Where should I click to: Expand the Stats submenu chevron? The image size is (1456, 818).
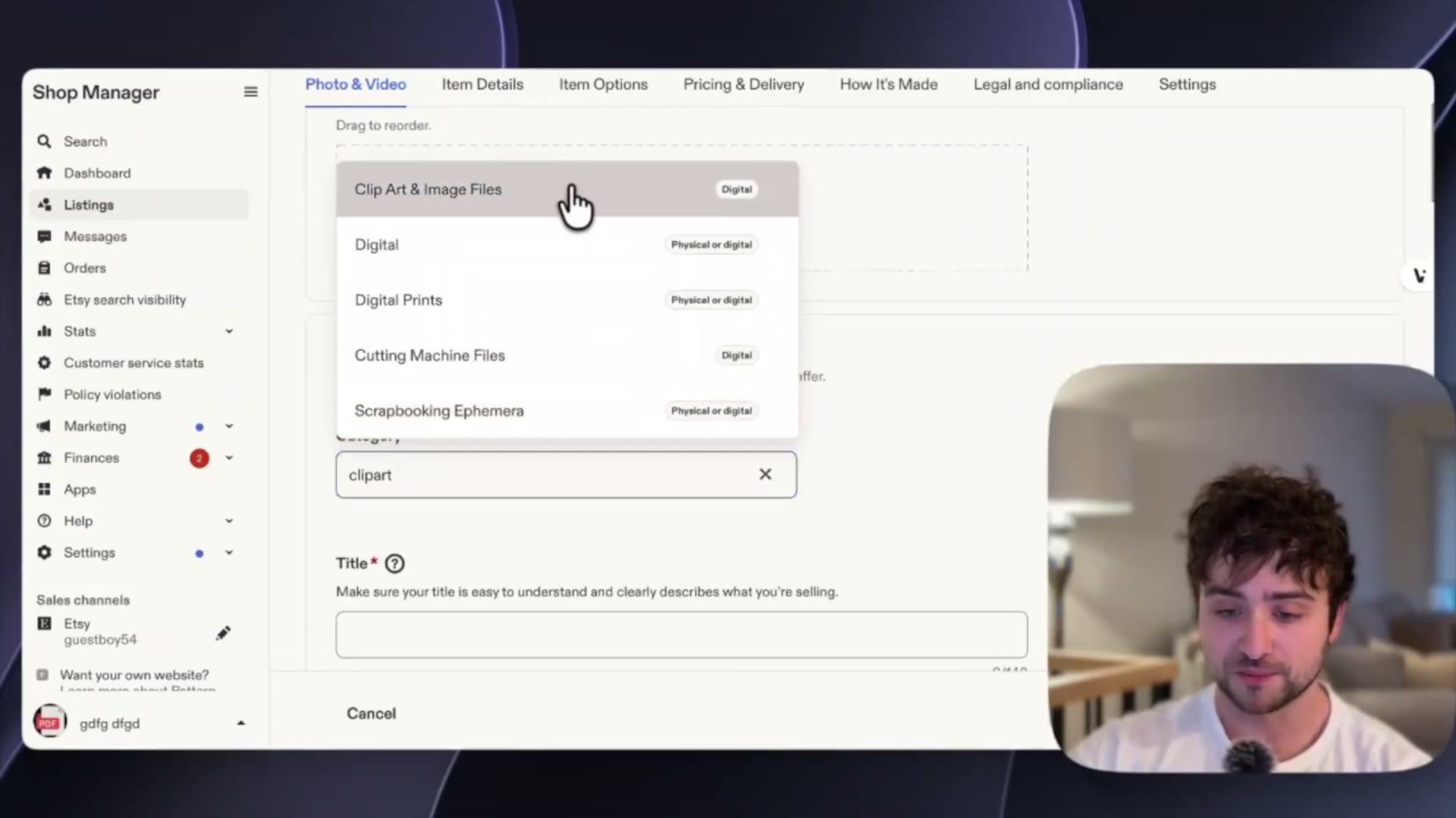click(x=229, y=331)
